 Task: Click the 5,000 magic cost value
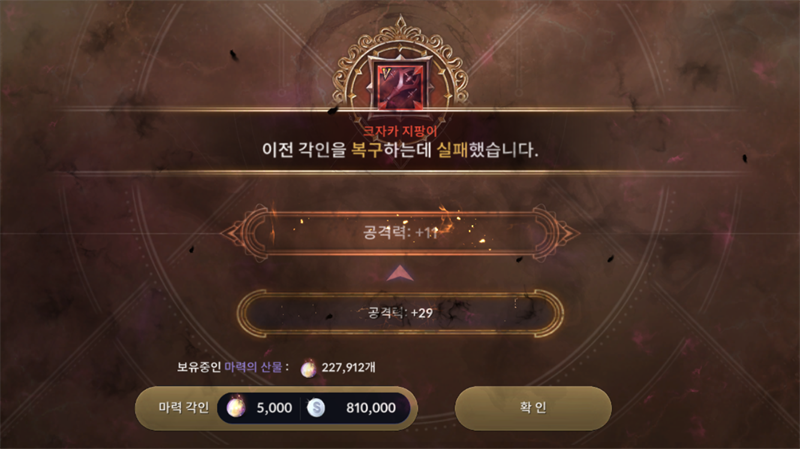click(x=274, y=408)
